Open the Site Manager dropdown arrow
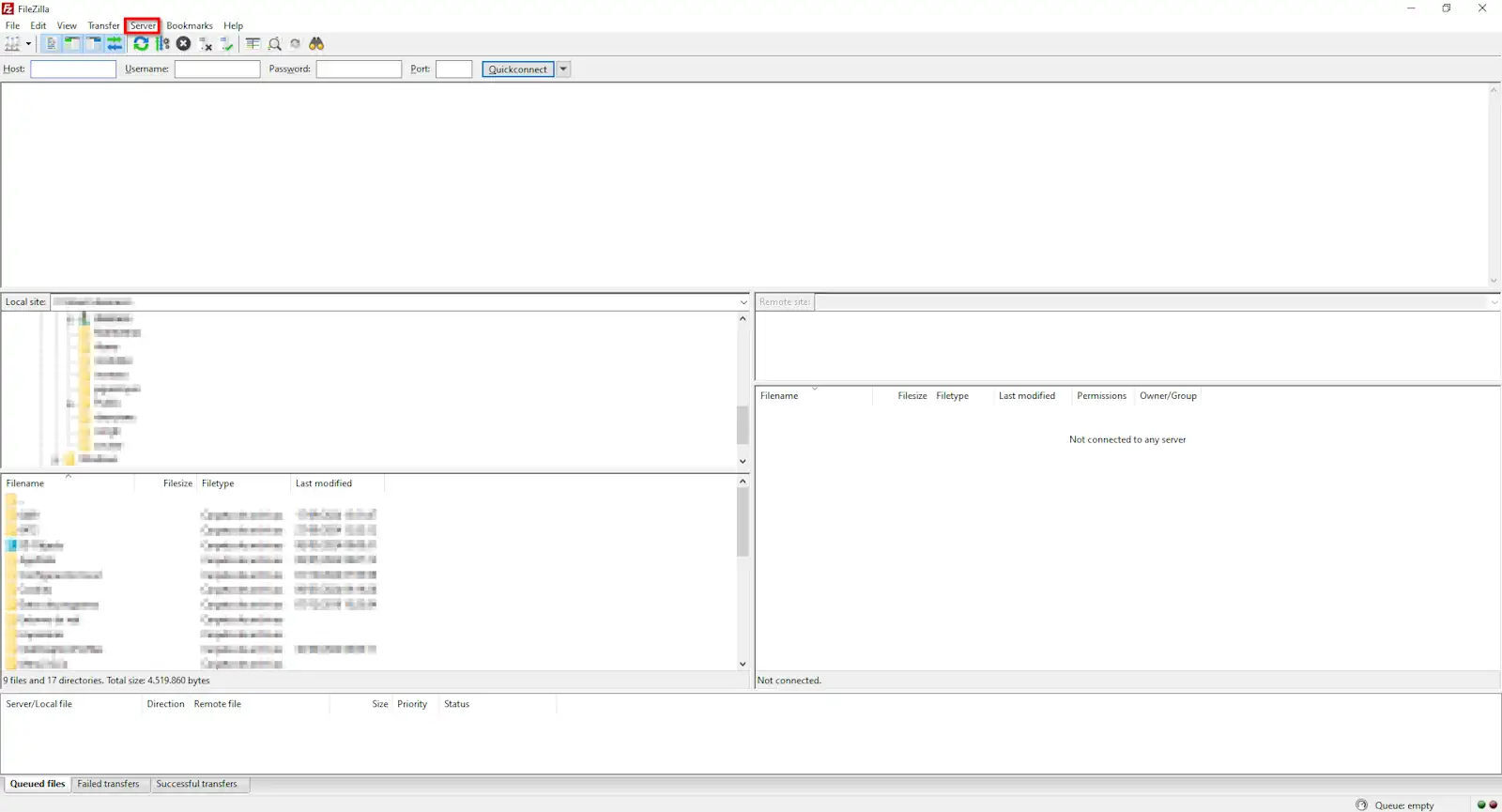The width and height of the screenshot is (1502, 812). click(x=28, y=44)
